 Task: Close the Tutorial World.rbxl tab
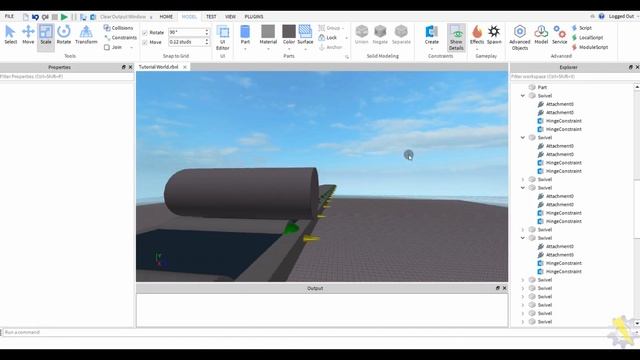185,67
